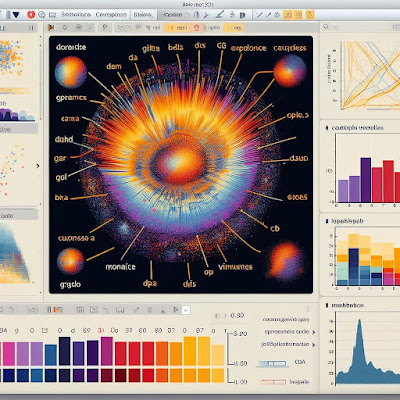Click the red circular icon in top toolbar
The height and width of the screenshot is (400, 400).
click(x=31, y=15)
